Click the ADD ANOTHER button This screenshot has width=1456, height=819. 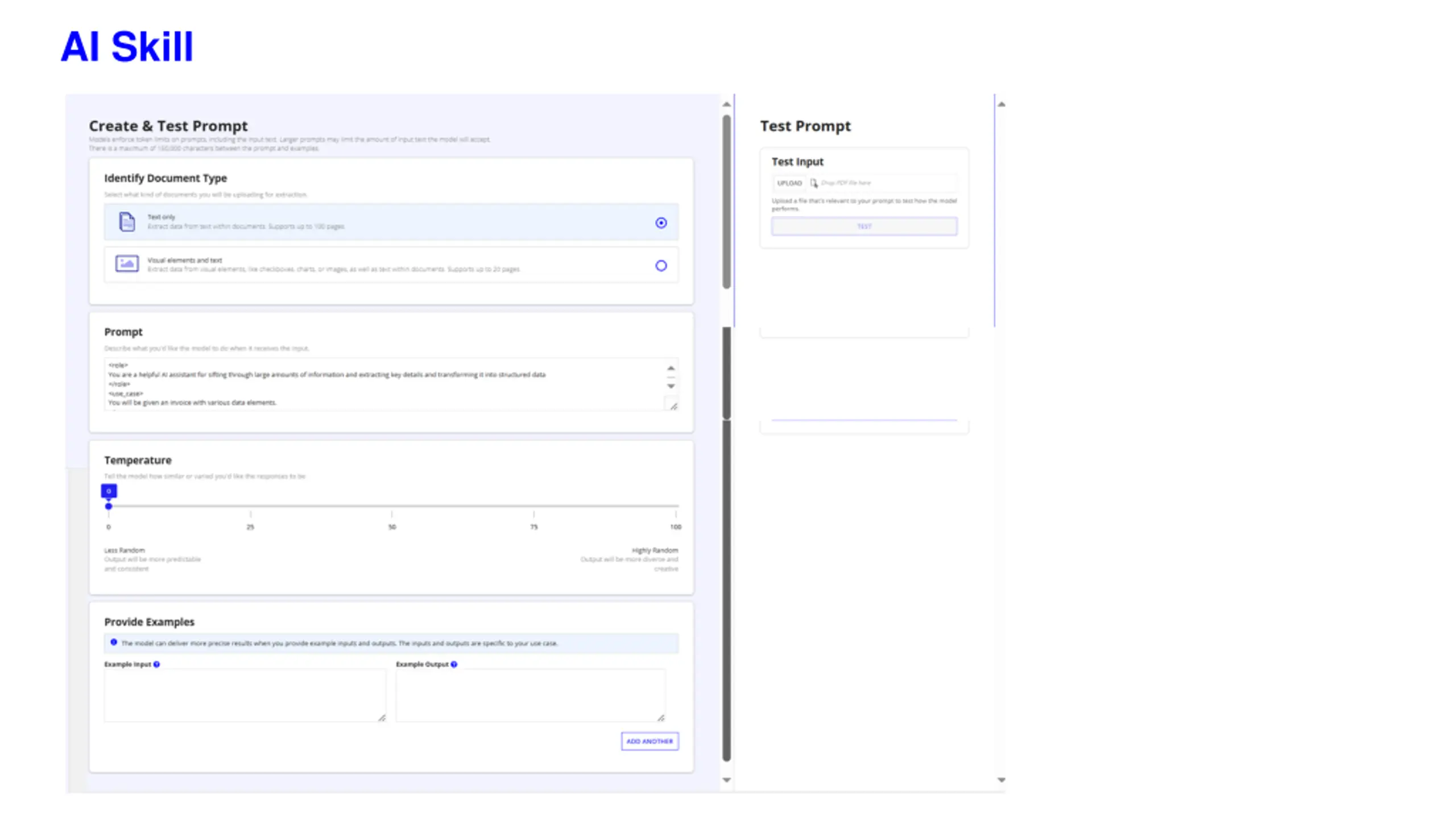click(x=650, y=741)
